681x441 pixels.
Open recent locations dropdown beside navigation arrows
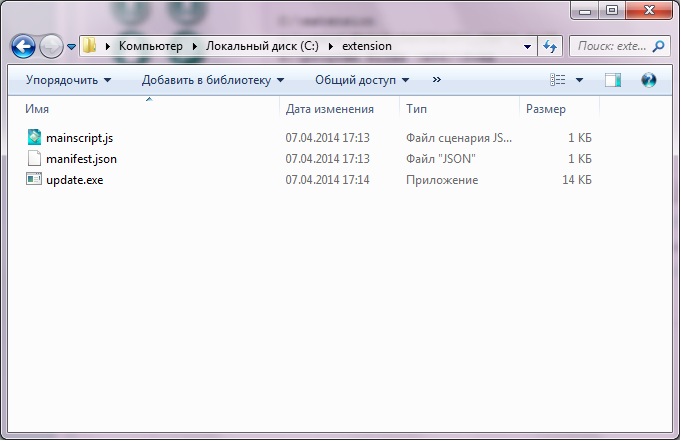point(72,46)
